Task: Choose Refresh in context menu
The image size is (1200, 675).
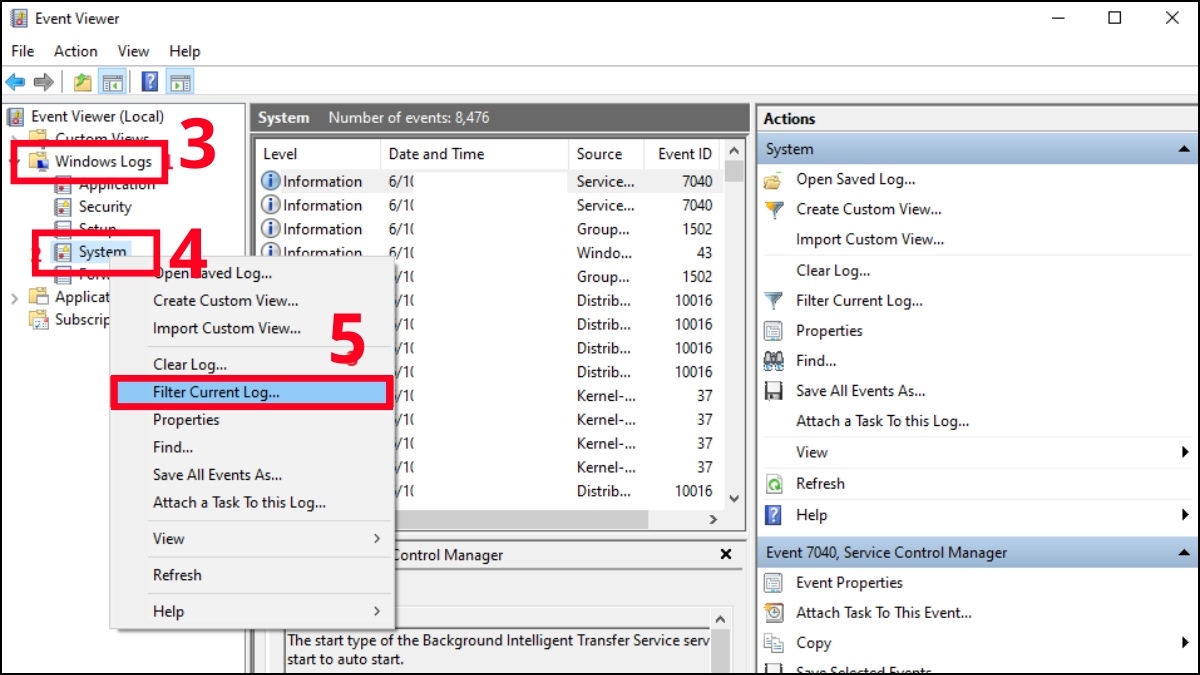Action: tap(177, 575)
